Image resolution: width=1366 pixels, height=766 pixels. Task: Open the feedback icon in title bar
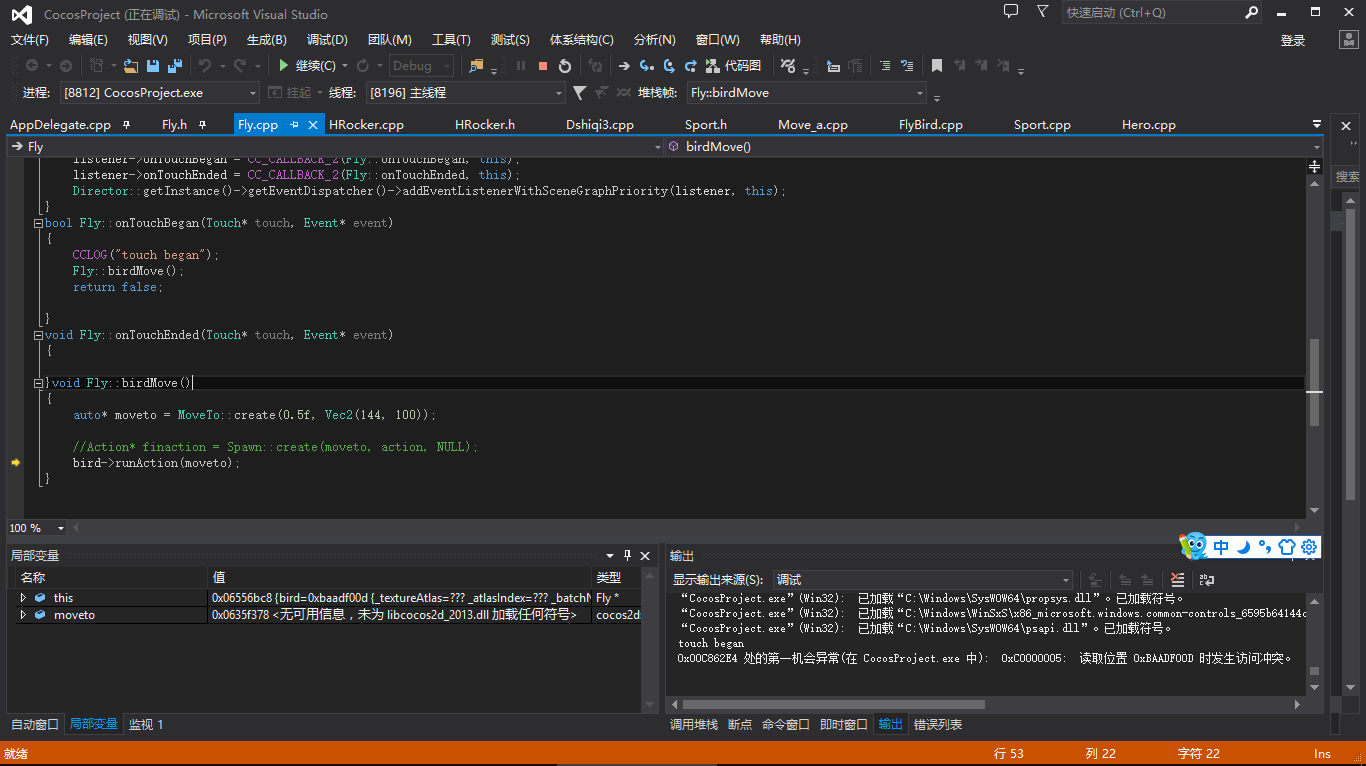click(1011, 12)
